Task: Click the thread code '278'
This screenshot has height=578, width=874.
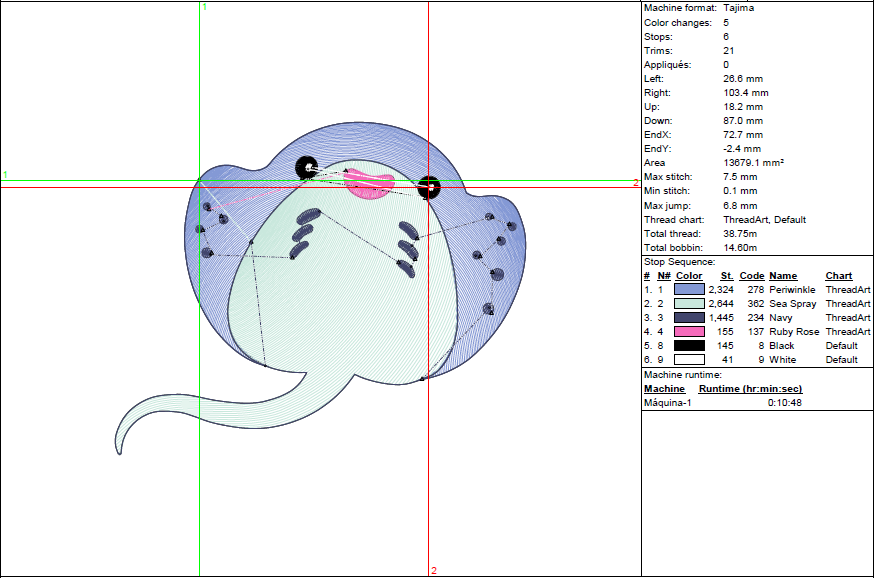Action: pyautogui.click(x=755, y=289)
